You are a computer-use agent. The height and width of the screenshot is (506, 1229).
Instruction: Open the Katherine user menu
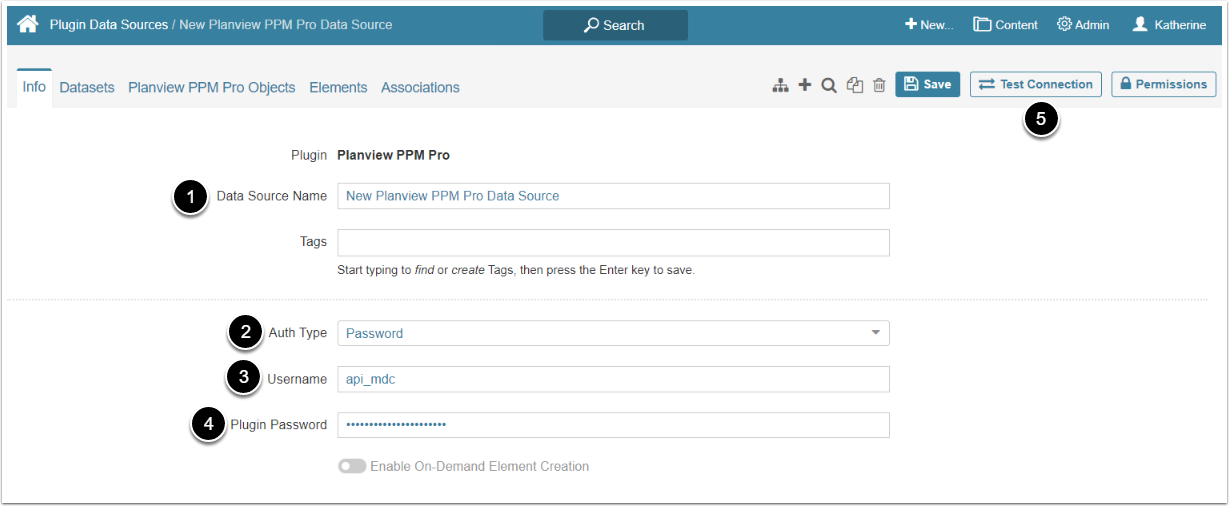pos(1169,25)
